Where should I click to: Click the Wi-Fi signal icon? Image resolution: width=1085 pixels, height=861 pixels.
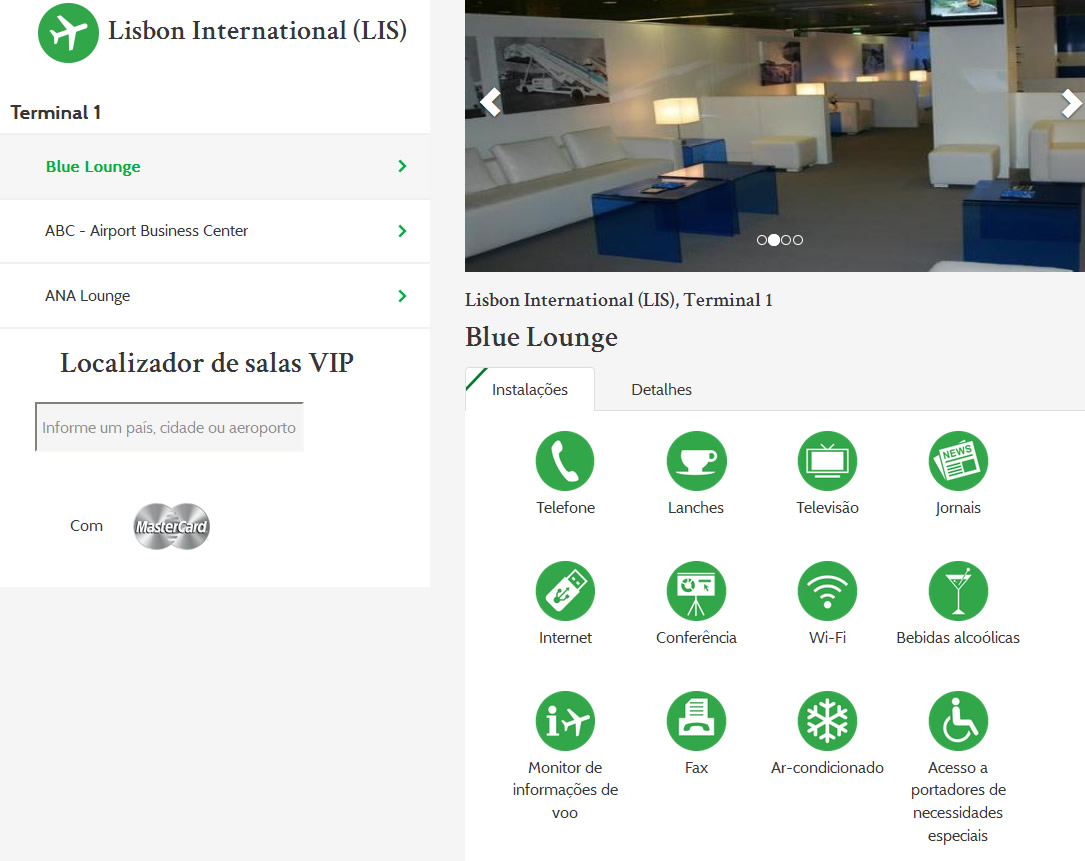tap(827, 591)
